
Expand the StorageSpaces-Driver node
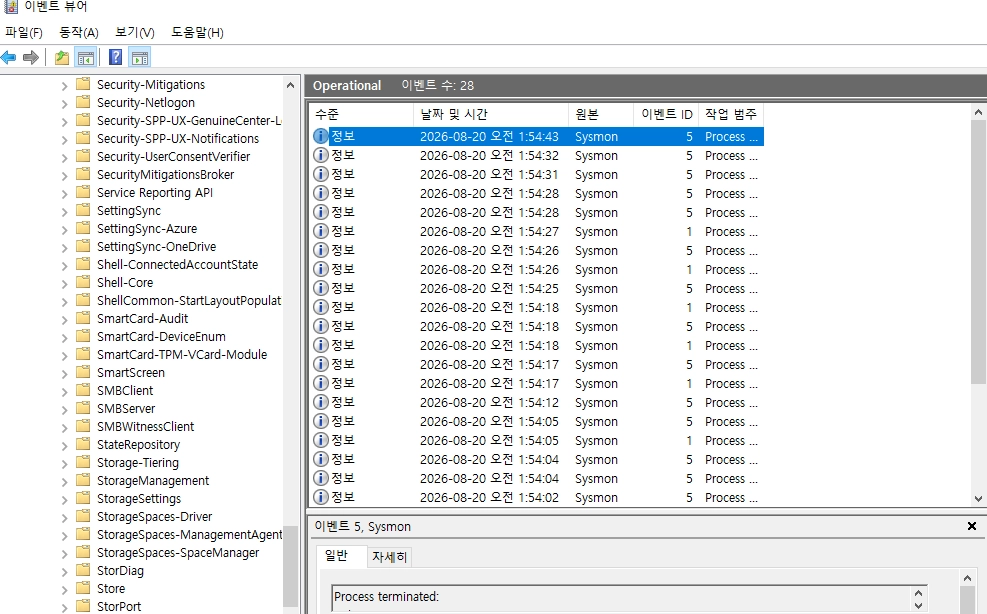pos(65,517)
